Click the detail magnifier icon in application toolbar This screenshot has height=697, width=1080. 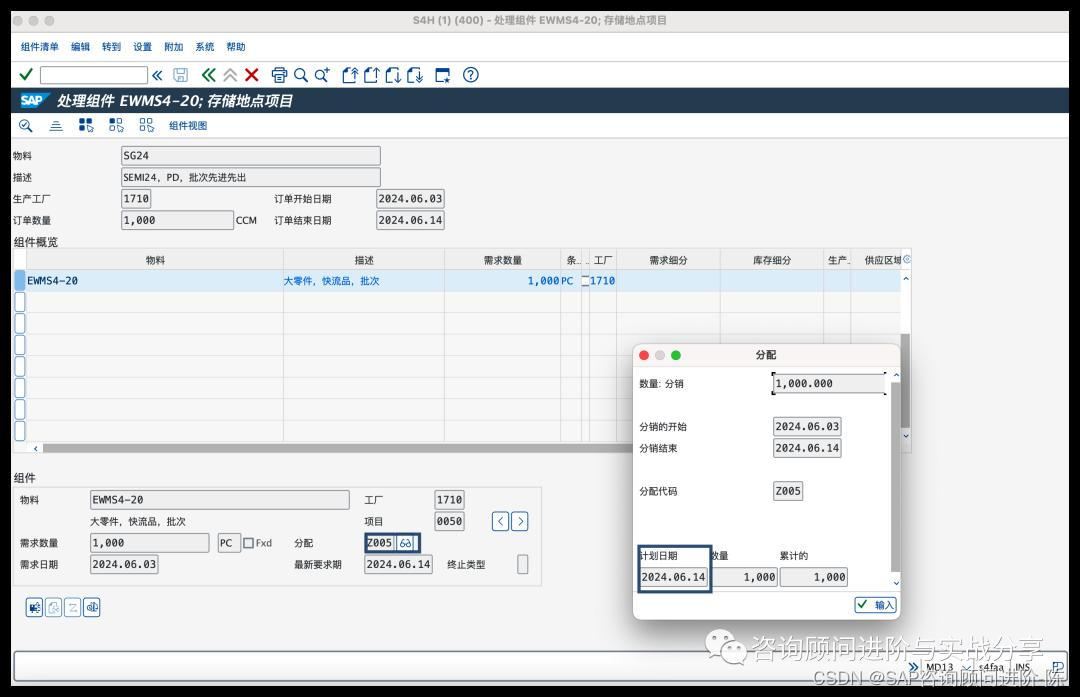[x=25, y=125]
